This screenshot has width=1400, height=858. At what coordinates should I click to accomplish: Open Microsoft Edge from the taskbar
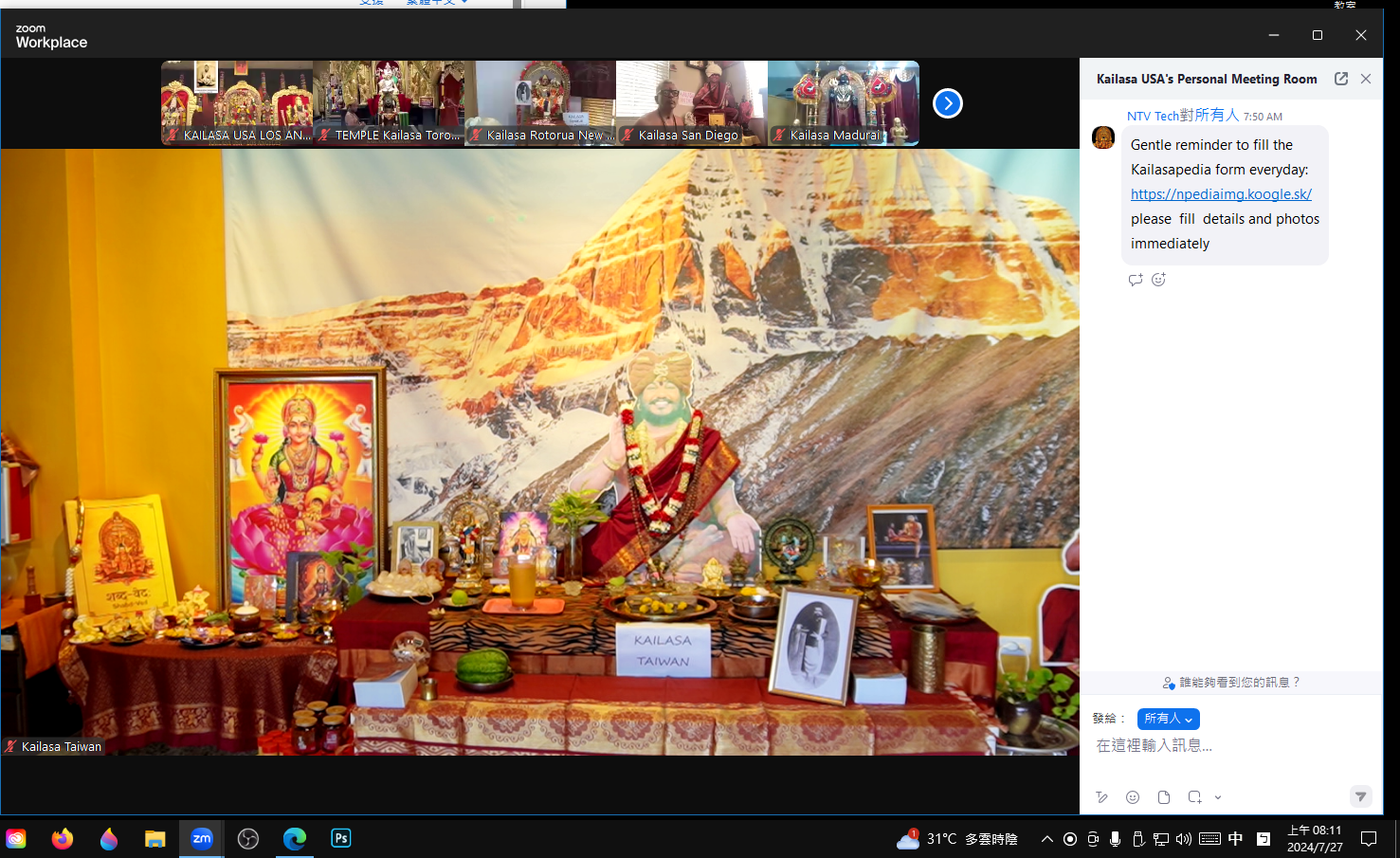[x=295, y=838]
